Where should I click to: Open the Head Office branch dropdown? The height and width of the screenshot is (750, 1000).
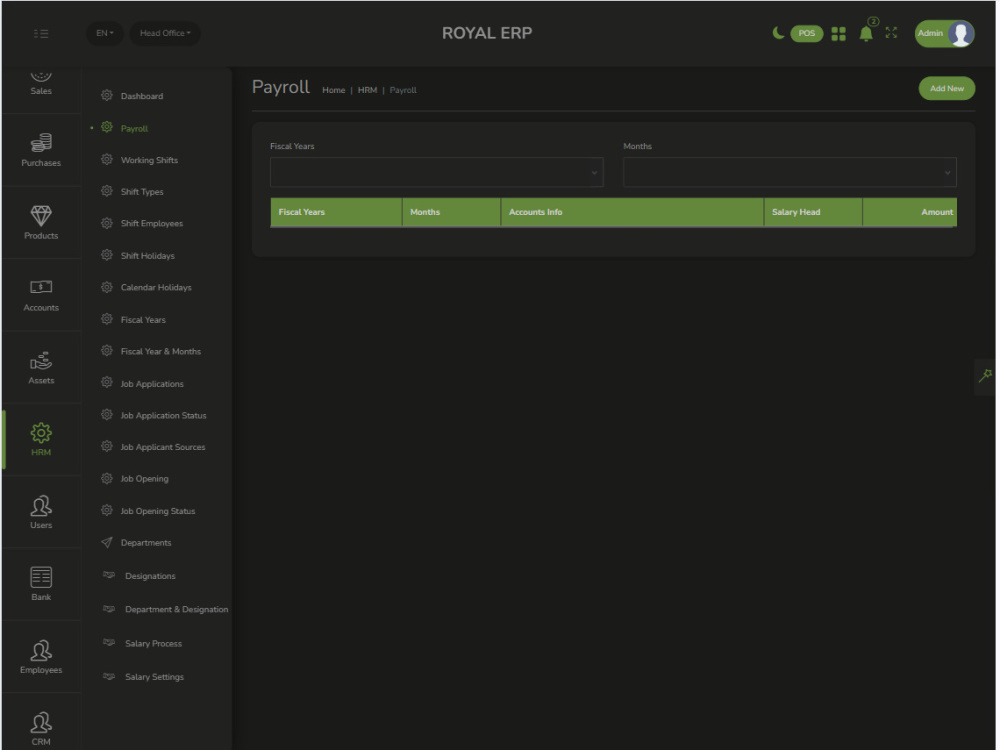pos(165,33)
